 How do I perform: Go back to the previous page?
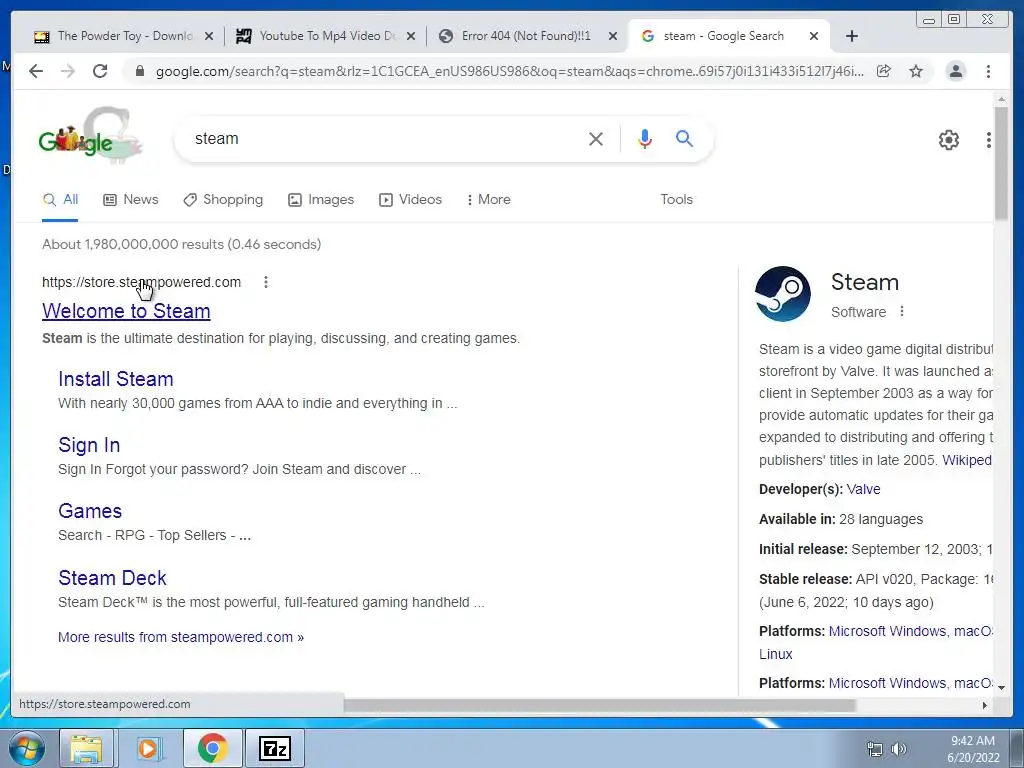[36, 71]
